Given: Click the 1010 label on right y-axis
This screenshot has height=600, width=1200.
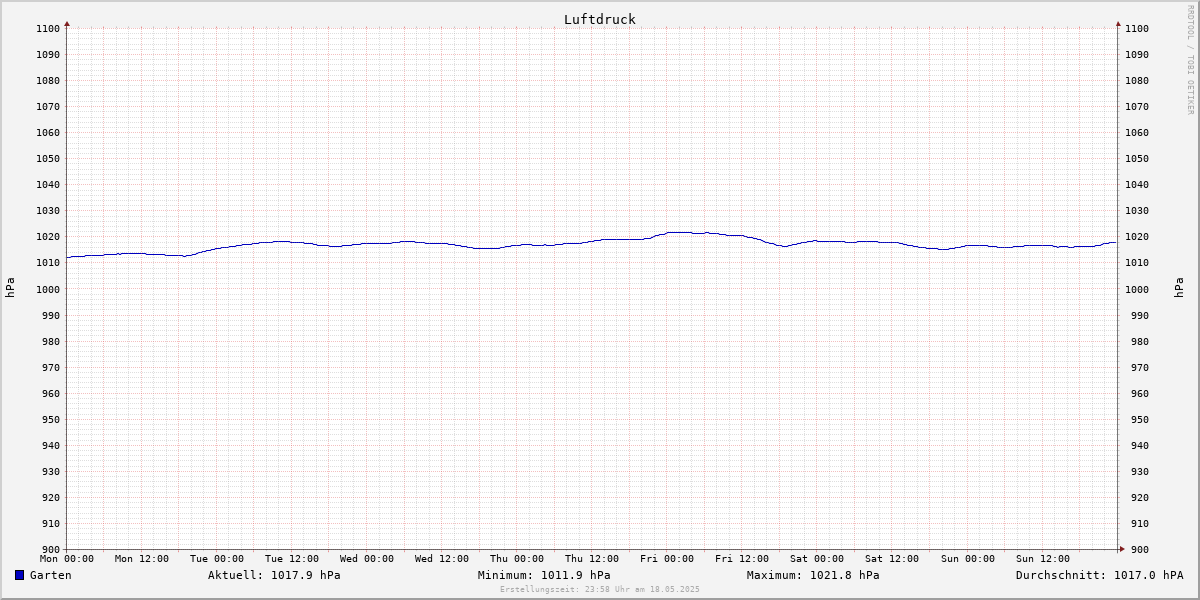Looking at the screenshot, I should point(1137,263).
